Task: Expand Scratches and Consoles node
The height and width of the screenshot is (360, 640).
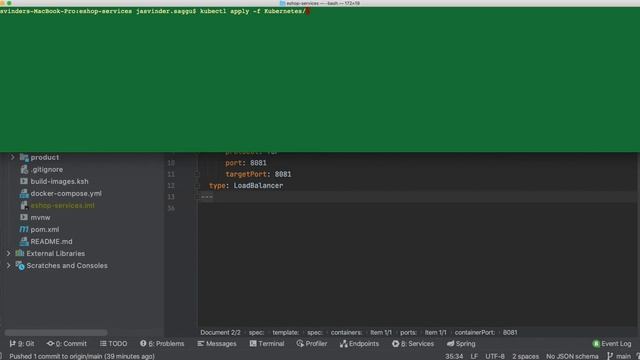Action: pyautogui.click(x=8, y=265)
